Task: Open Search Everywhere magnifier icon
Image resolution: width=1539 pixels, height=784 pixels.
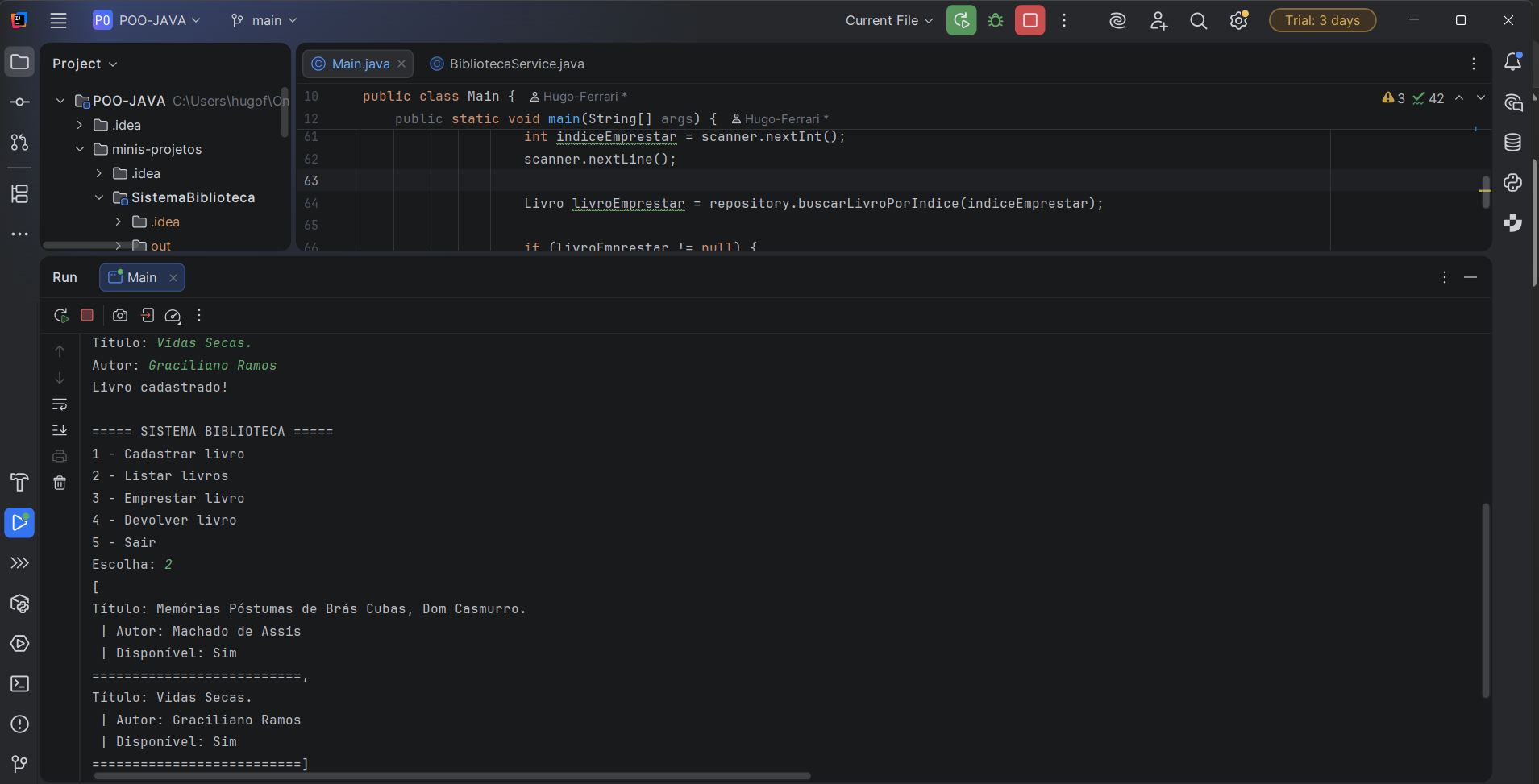Action: coord(1198,21)
